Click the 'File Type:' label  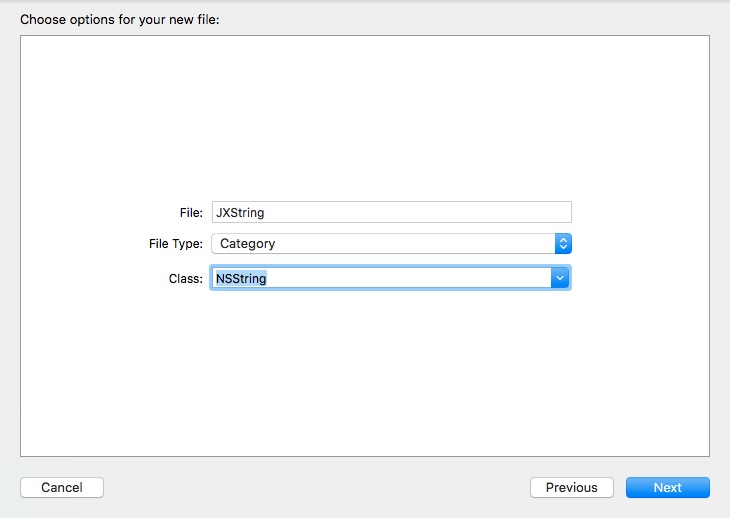(x=176, y=243)
